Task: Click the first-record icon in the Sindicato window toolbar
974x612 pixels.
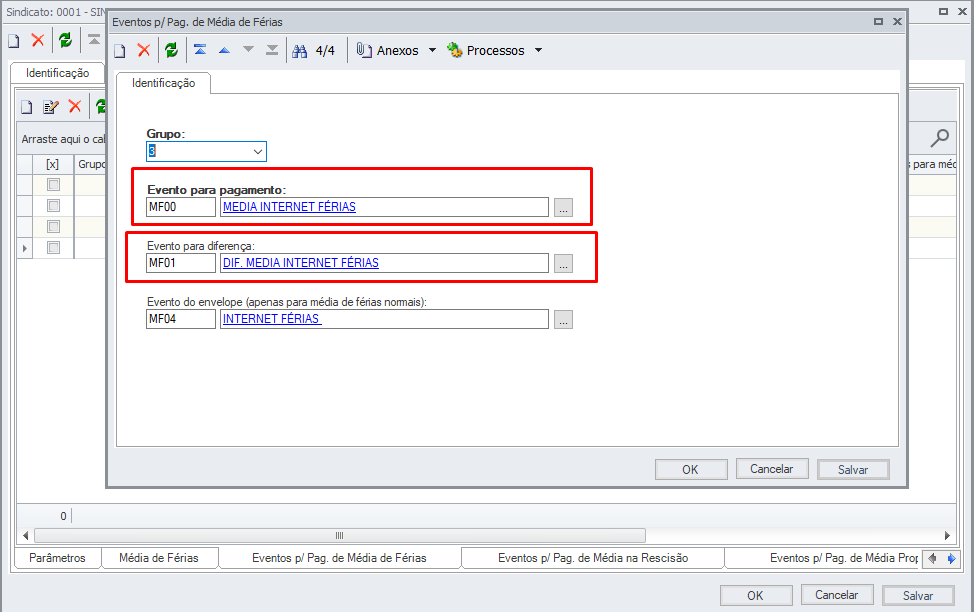Action: click(94, 40)
